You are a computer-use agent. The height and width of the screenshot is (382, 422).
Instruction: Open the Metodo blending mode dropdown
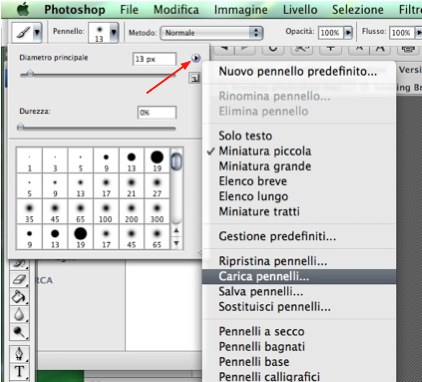pyautogui.click(x=211, y=33)
